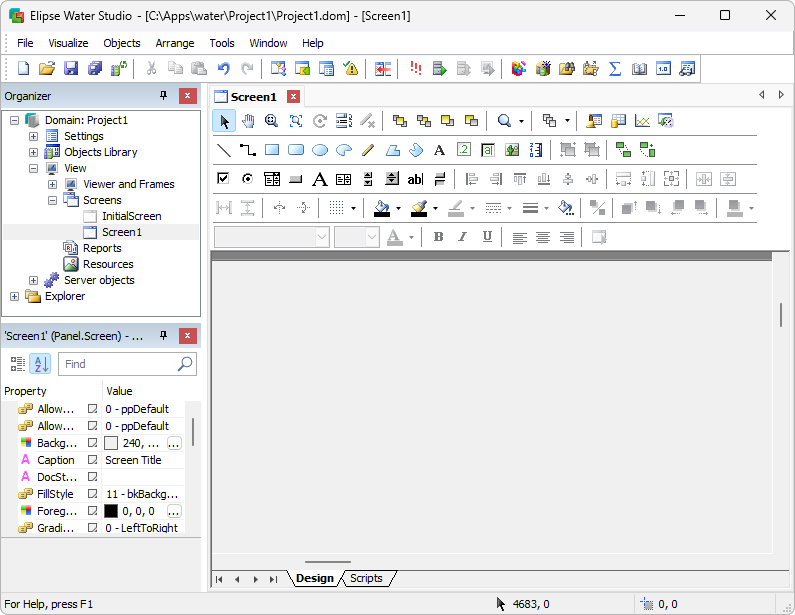Select the arrow Selection tool
Image resolution: width=795 pixels, height=615 pixels.
click(224, 121)
